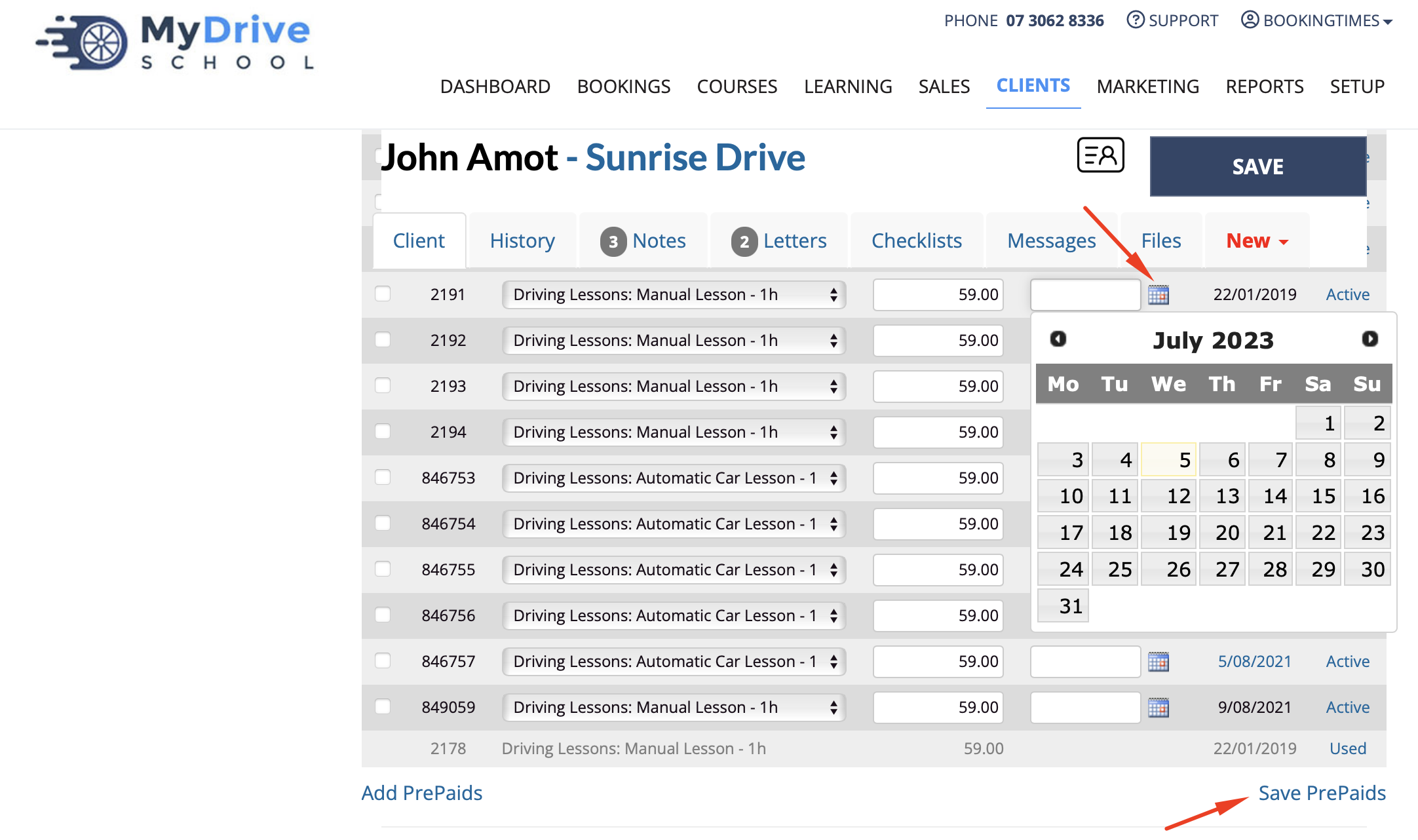This screenshot has height=840, width=1418.
Task: Tick checkbox for prepaid 2192
Action: click(383, 339)
